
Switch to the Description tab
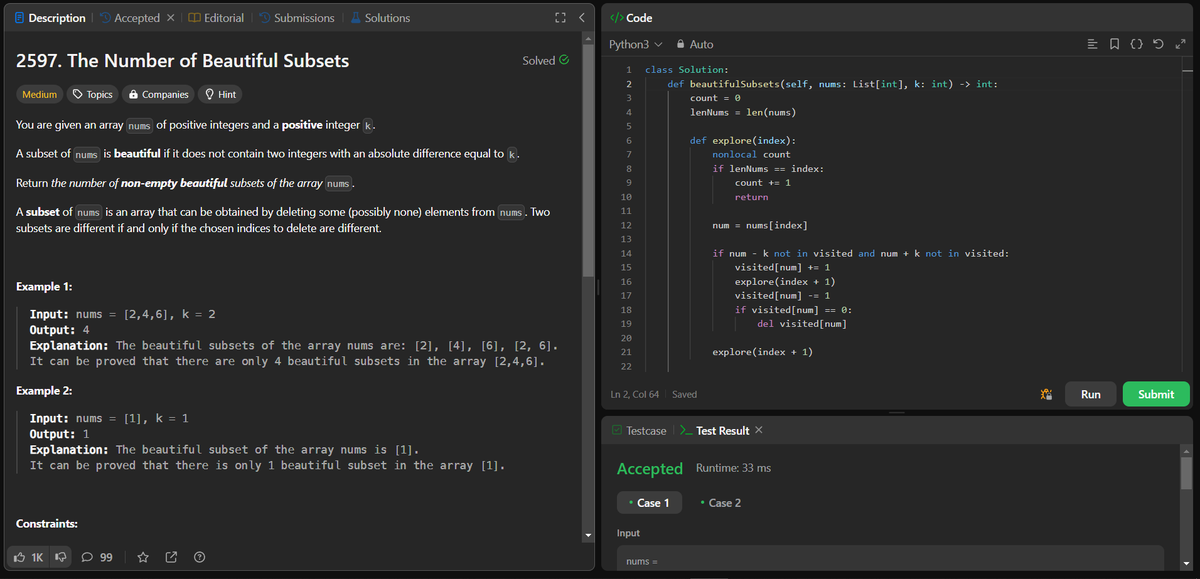pyautogui.click(x=48, y=18)
